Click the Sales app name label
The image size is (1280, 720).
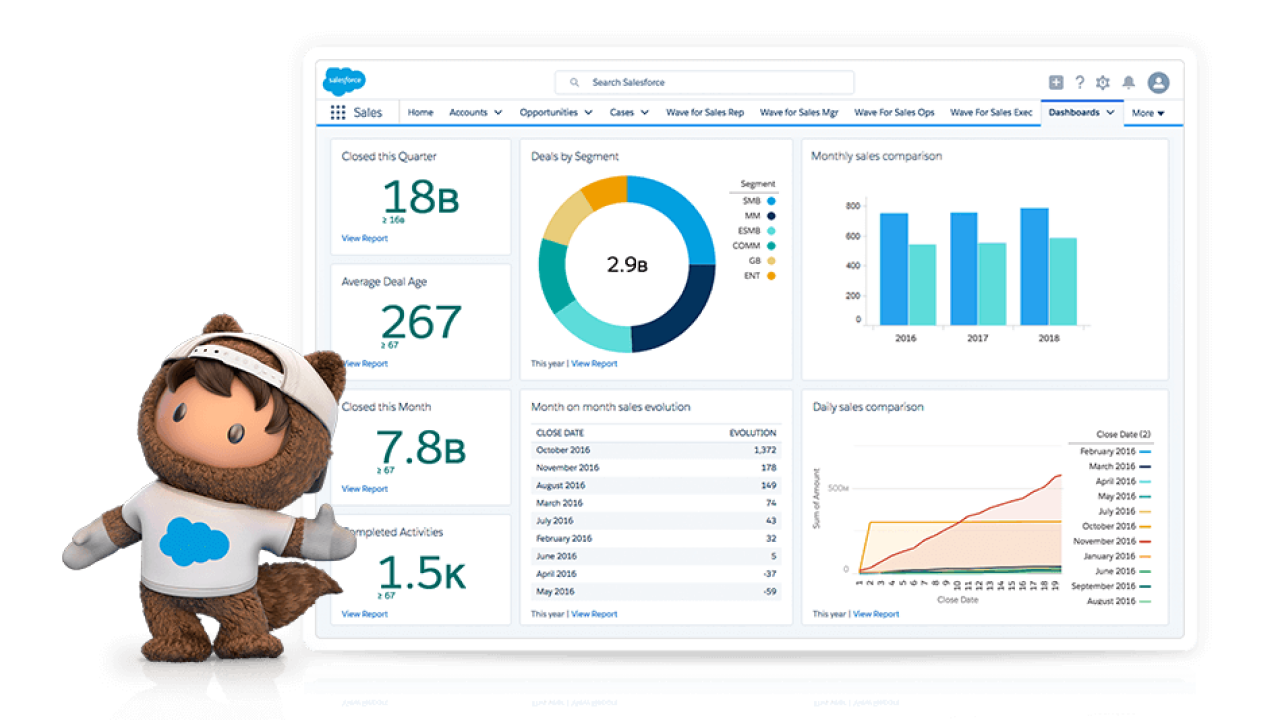(368, 113)
